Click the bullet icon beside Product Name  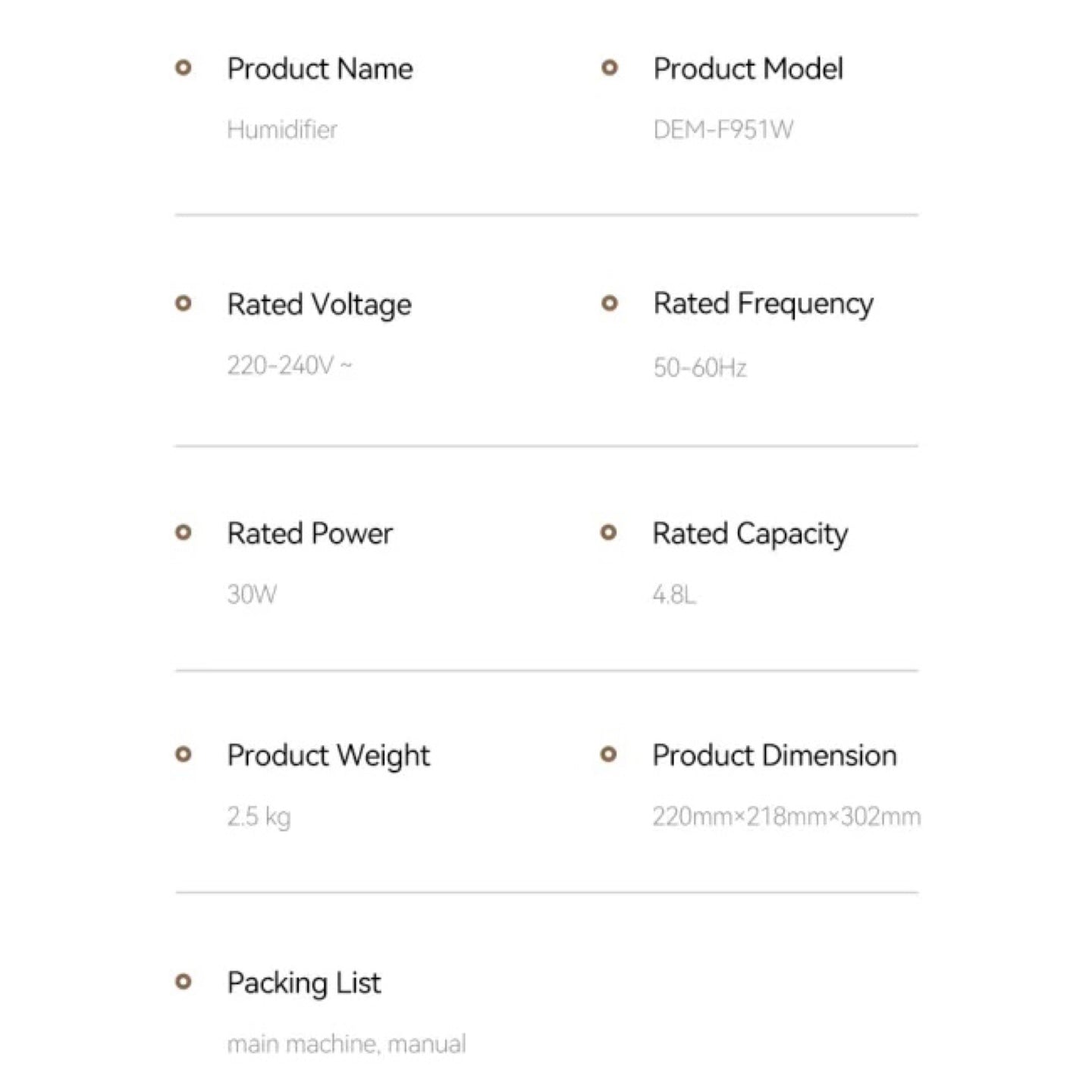(183, 68)
